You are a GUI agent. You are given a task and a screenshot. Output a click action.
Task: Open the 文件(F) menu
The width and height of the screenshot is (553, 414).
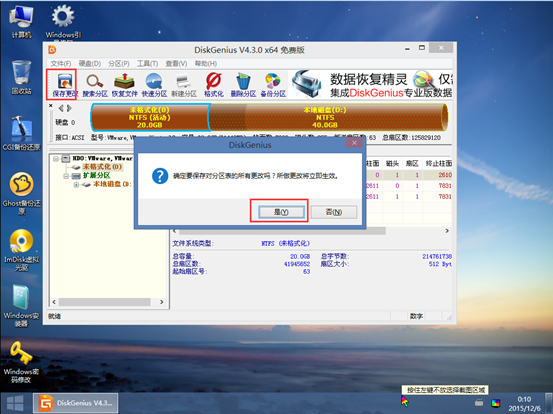[61, 63]
